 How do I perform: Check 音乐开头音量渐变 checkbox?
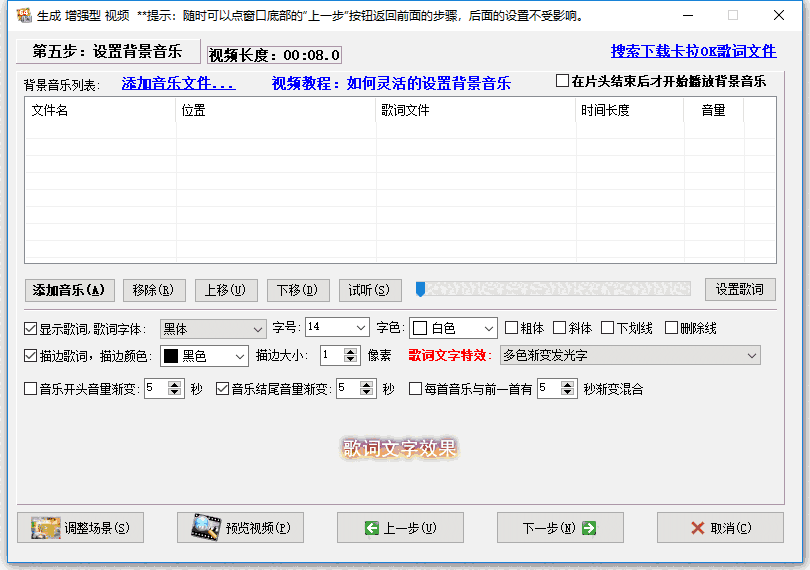30,389
